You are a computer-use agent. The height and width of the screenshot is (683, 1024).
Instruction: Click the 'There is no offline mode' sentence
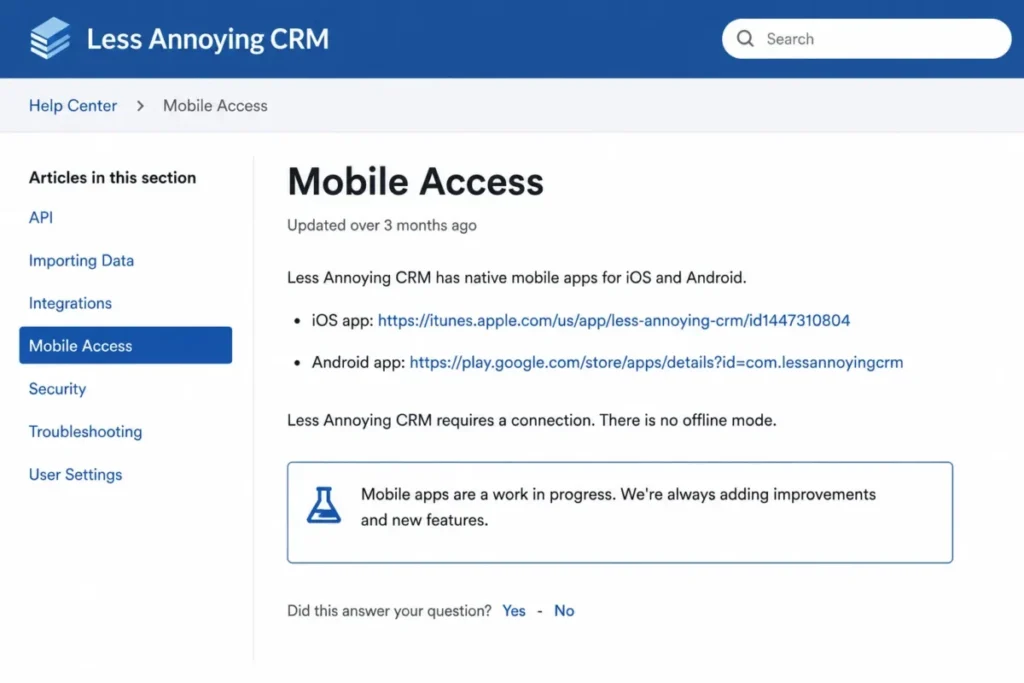coord(688,420)
